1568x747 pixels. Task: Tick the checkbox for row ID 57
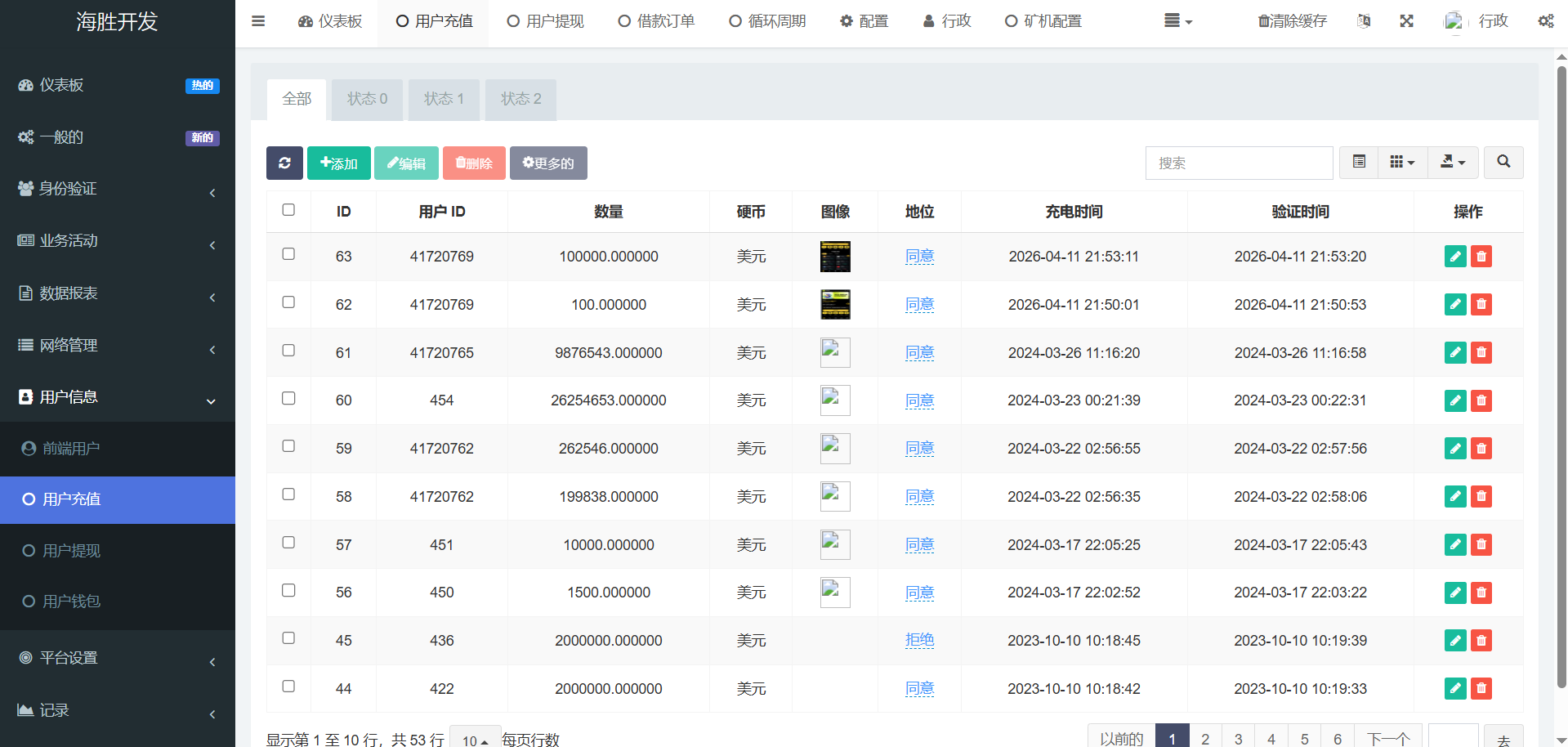click(x=288, y=543)
